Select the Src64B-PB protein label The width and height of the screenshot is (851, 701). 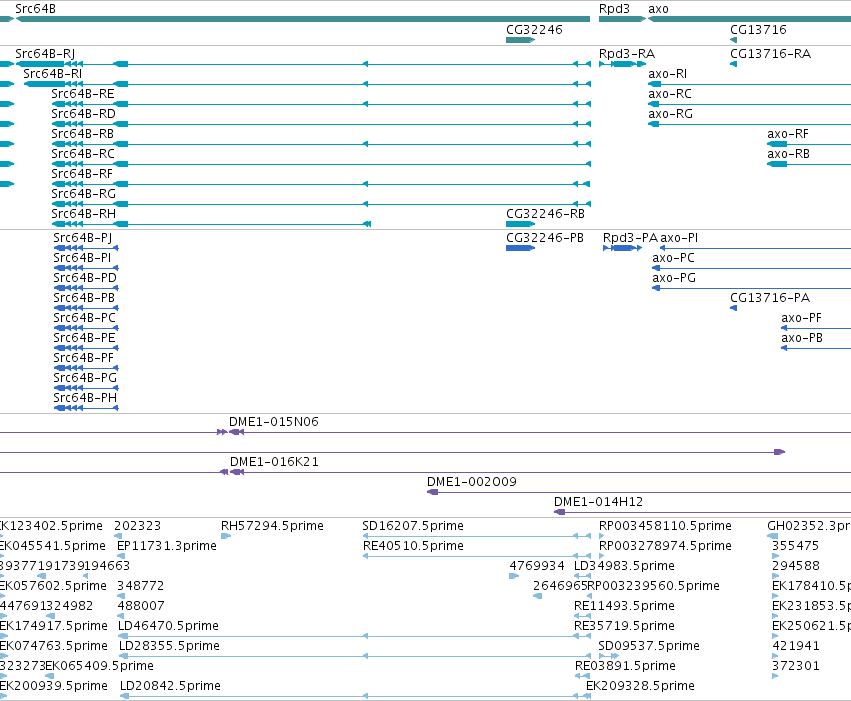[x=84, y=298]
